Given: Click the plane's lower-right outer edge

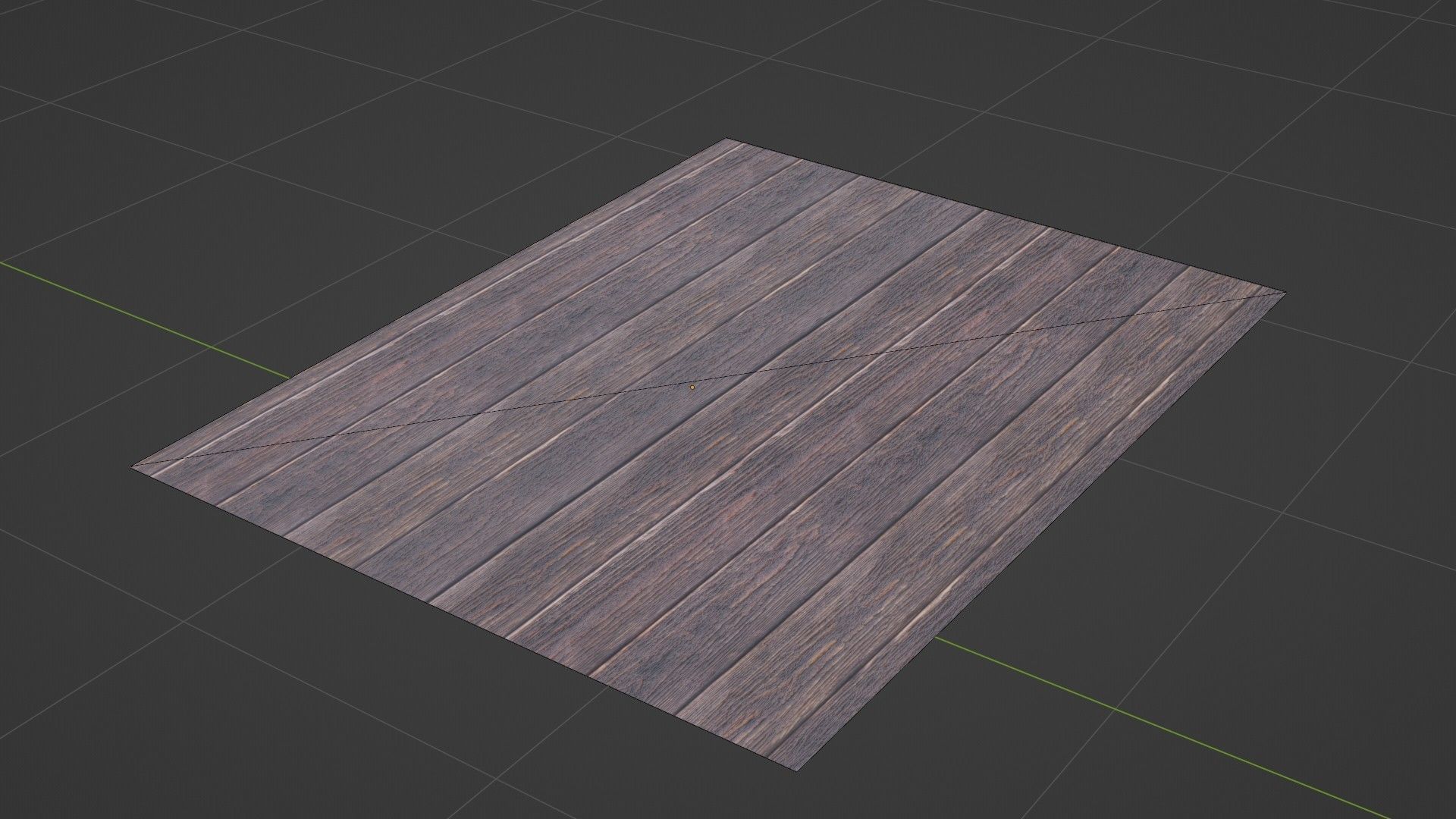Looking at the screenshot, I should tap(1043, 531).
